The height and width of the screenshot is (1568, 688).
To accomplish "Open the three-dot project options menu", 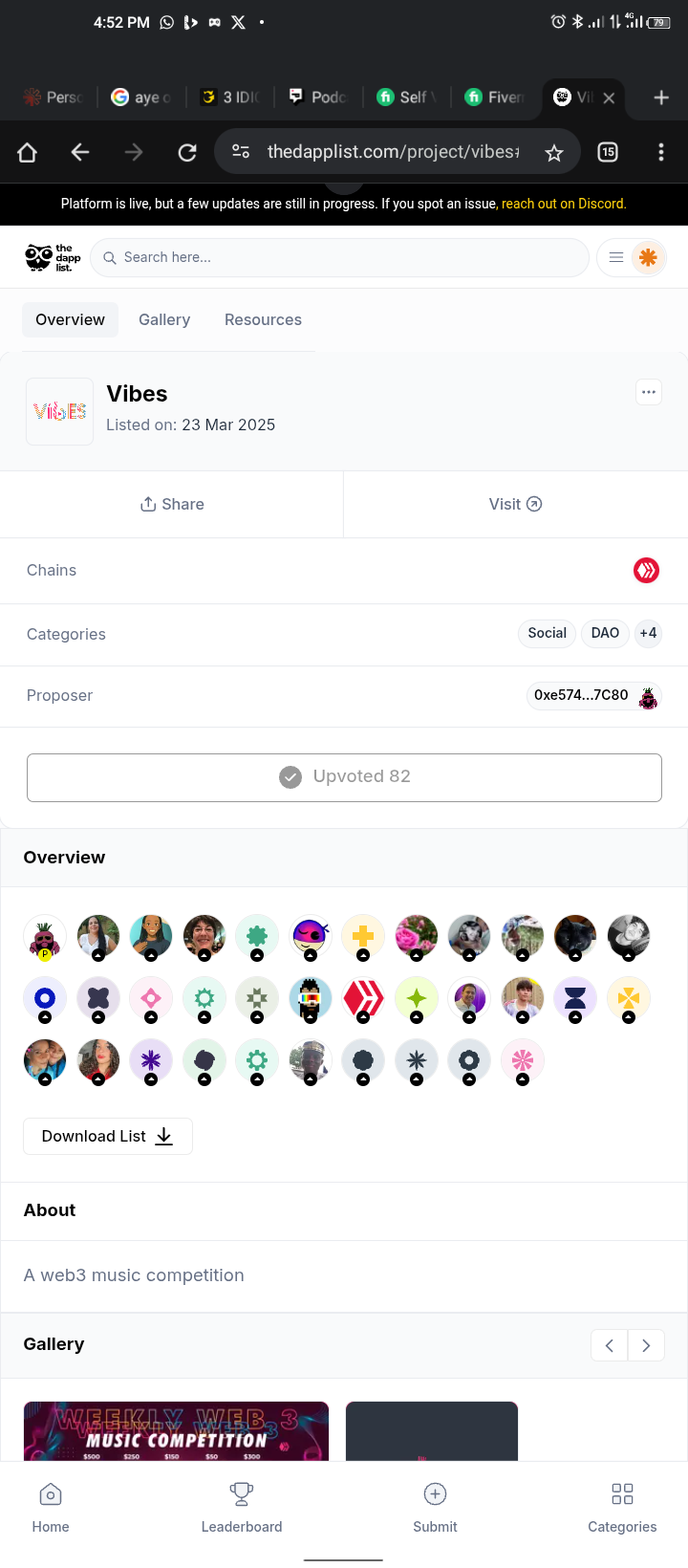I will pyautogui.click(x=649, y=392).
